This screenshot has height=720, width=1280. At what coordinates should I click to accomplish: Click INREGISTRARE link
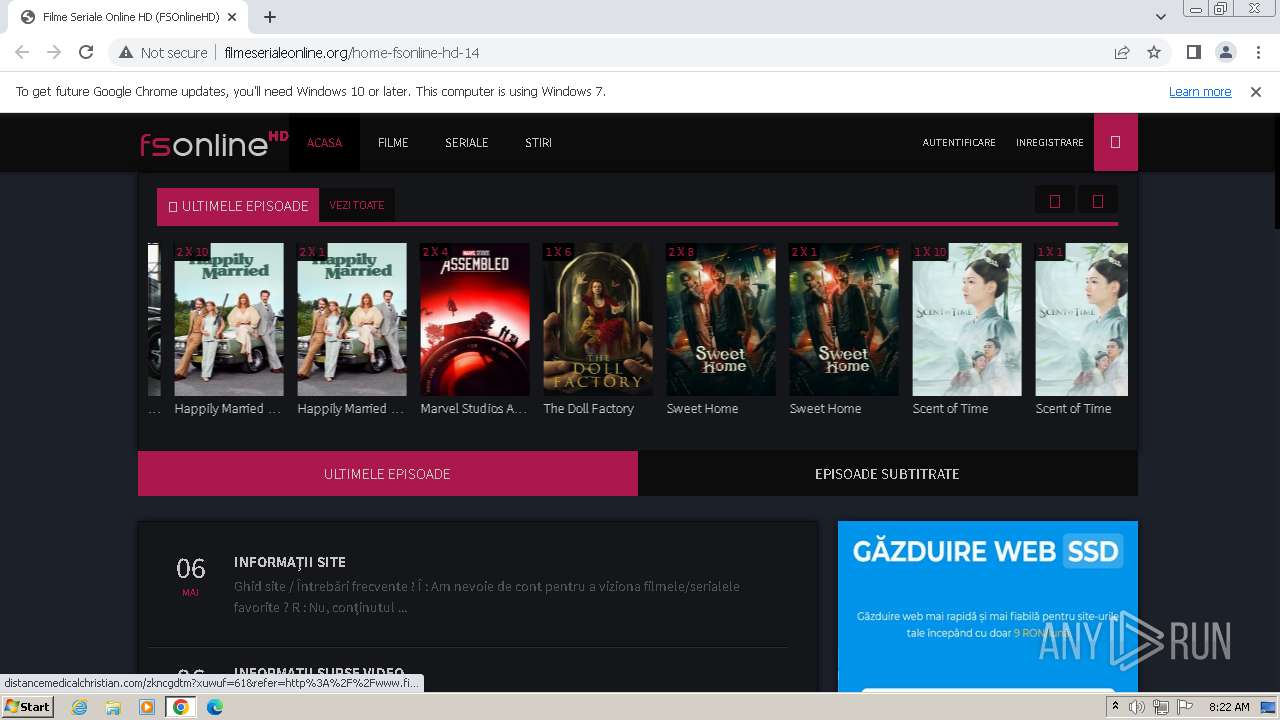[1050, 143]
